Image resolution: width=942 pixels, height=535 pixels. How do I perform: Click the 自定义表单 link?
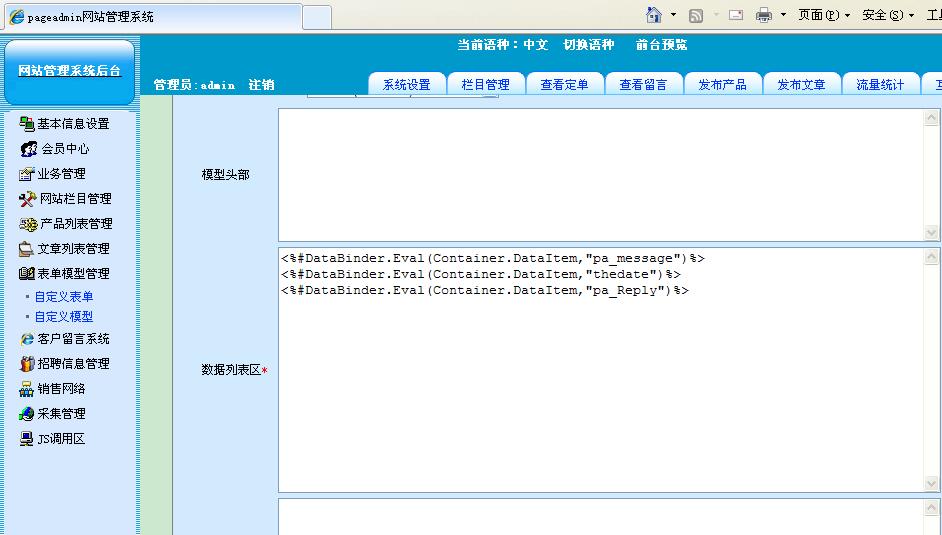(x=64, y=297)
